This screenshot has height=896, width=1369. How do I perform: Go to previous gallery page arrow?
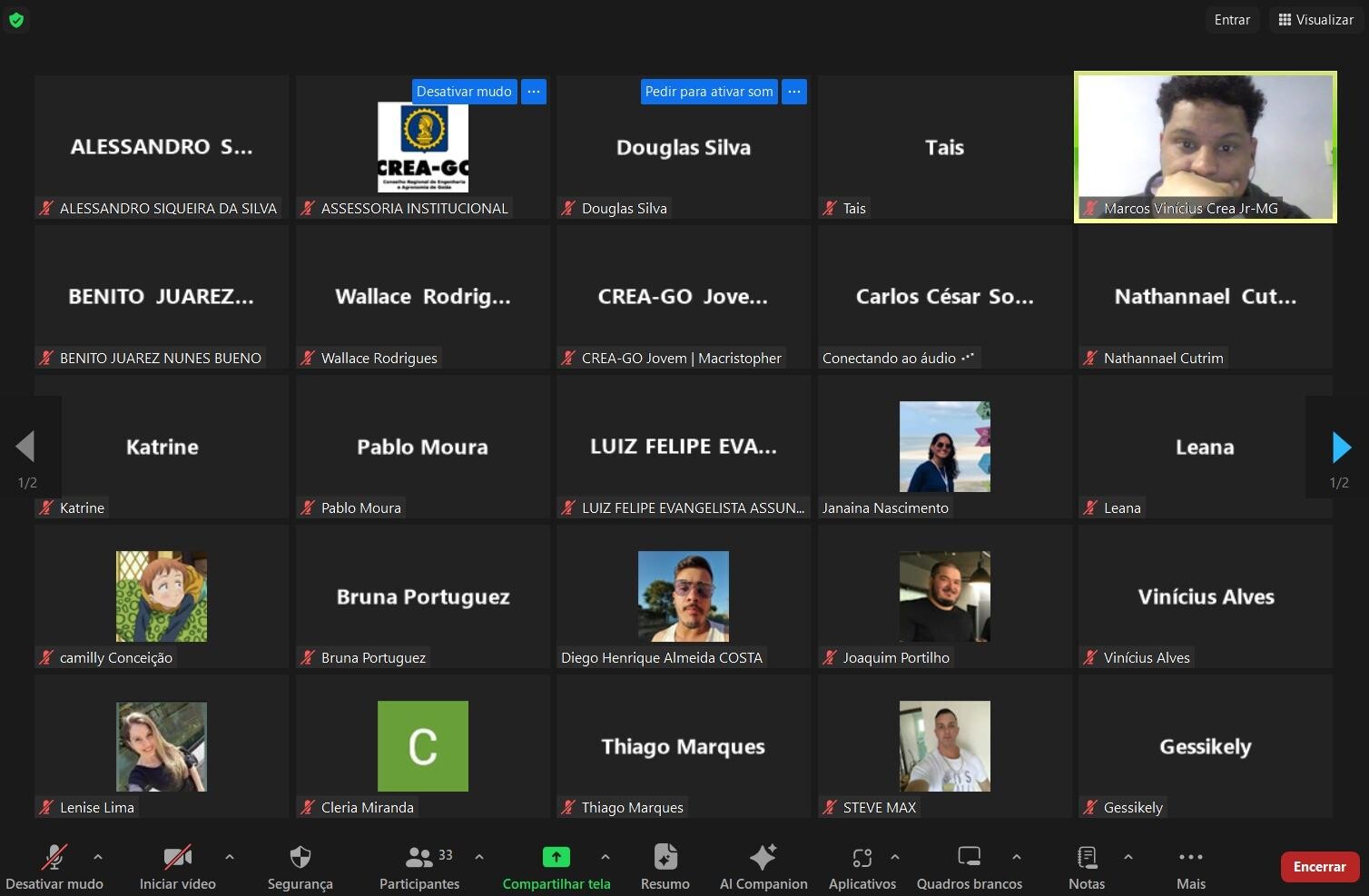point(25,447)
